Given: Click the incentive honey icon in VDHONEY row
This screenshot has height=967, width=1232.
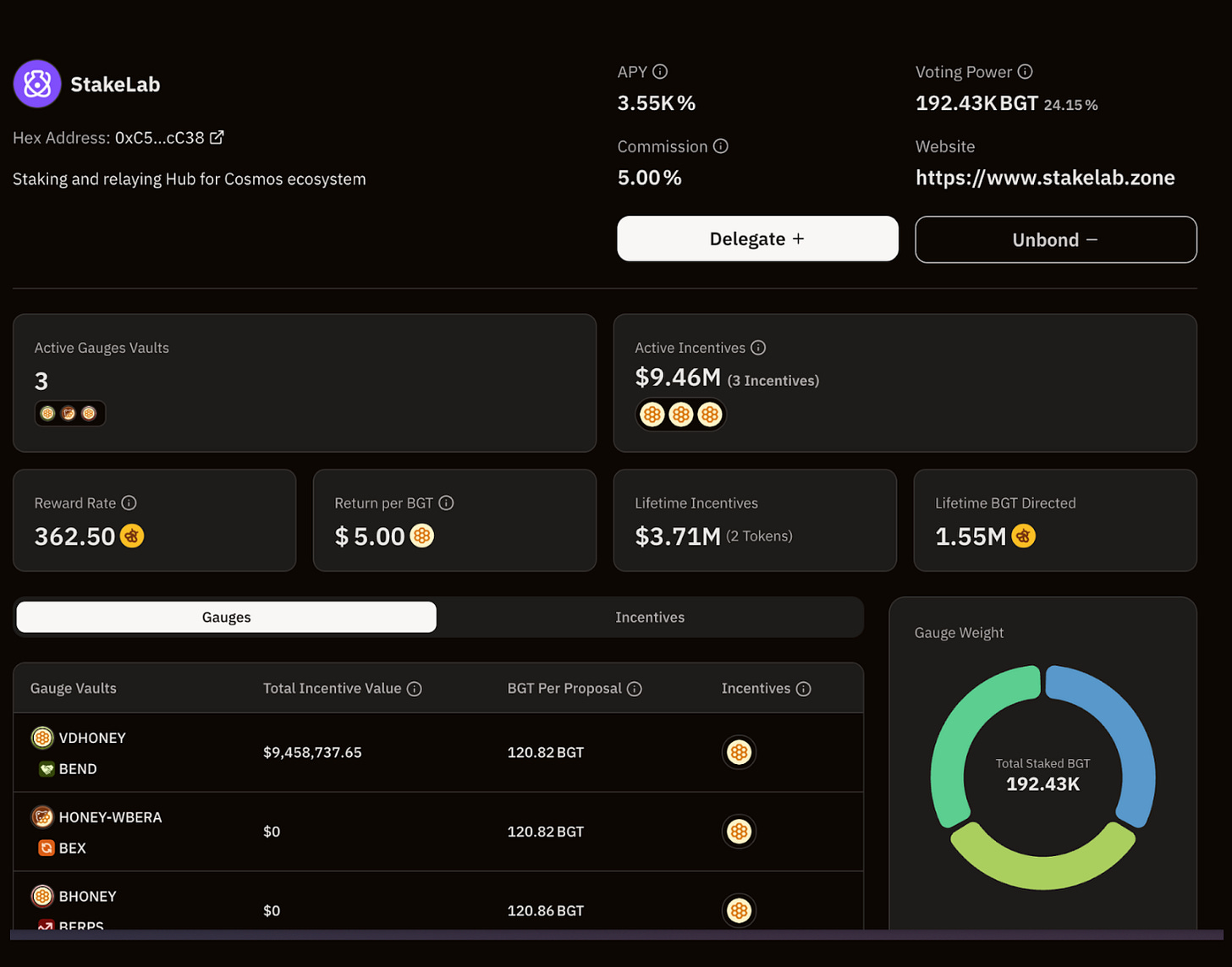Looking at the screenshot, I should pos(739,752).
